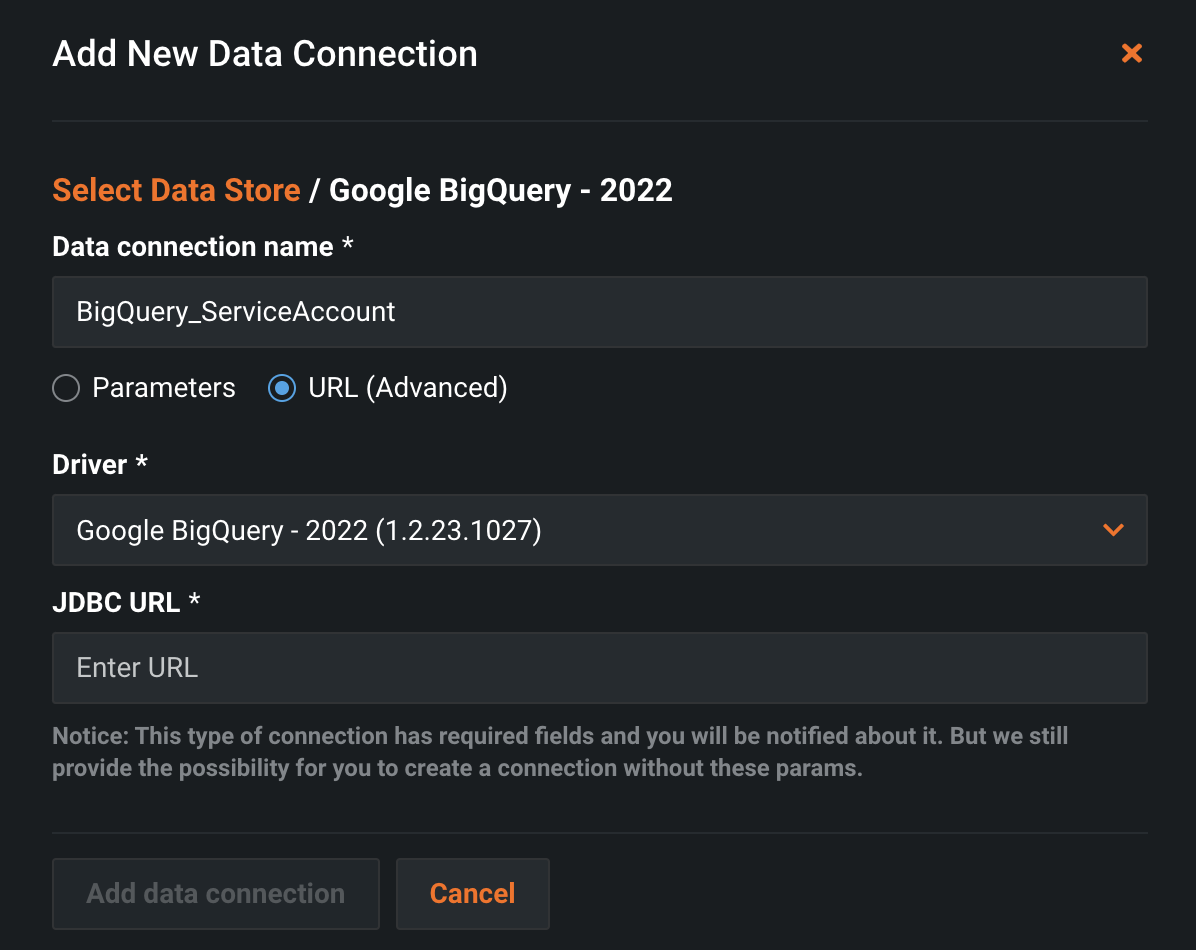Focus the JDBC URL 'Enter URL' field
This screenshot has height=950, width=1196.
pyautogui.click(x=598, y=668)
